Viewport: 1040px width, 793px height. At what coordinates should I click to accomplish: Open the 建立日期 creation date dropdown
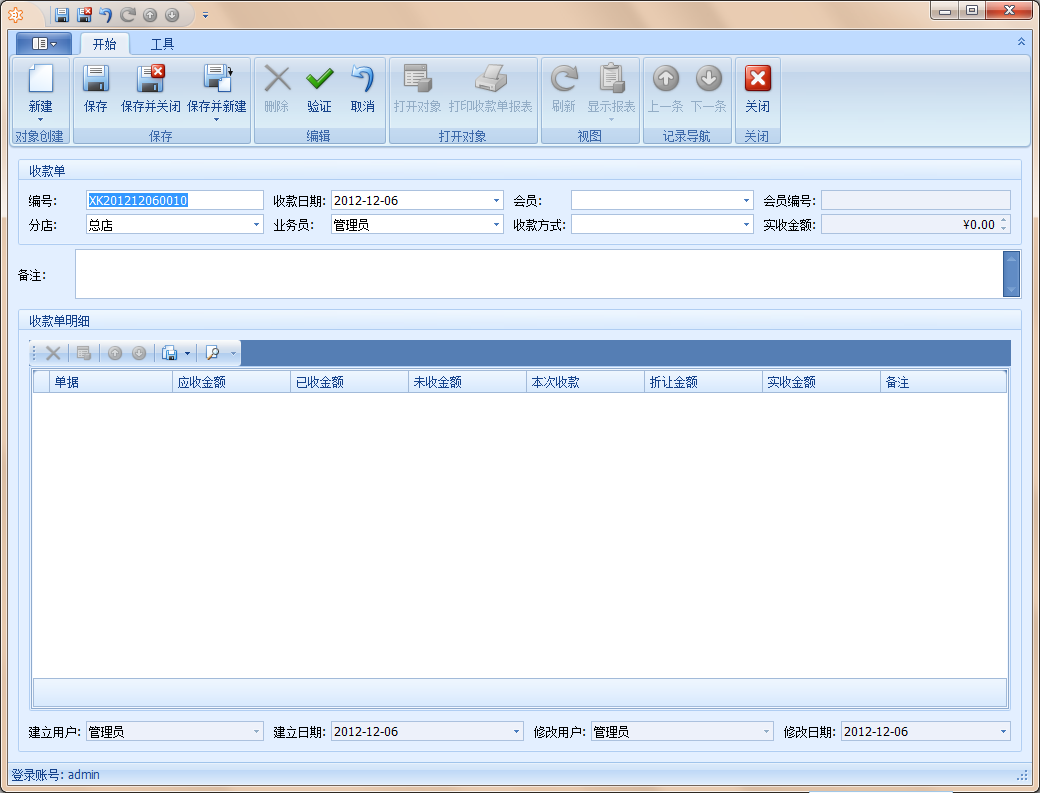(517, 732)
